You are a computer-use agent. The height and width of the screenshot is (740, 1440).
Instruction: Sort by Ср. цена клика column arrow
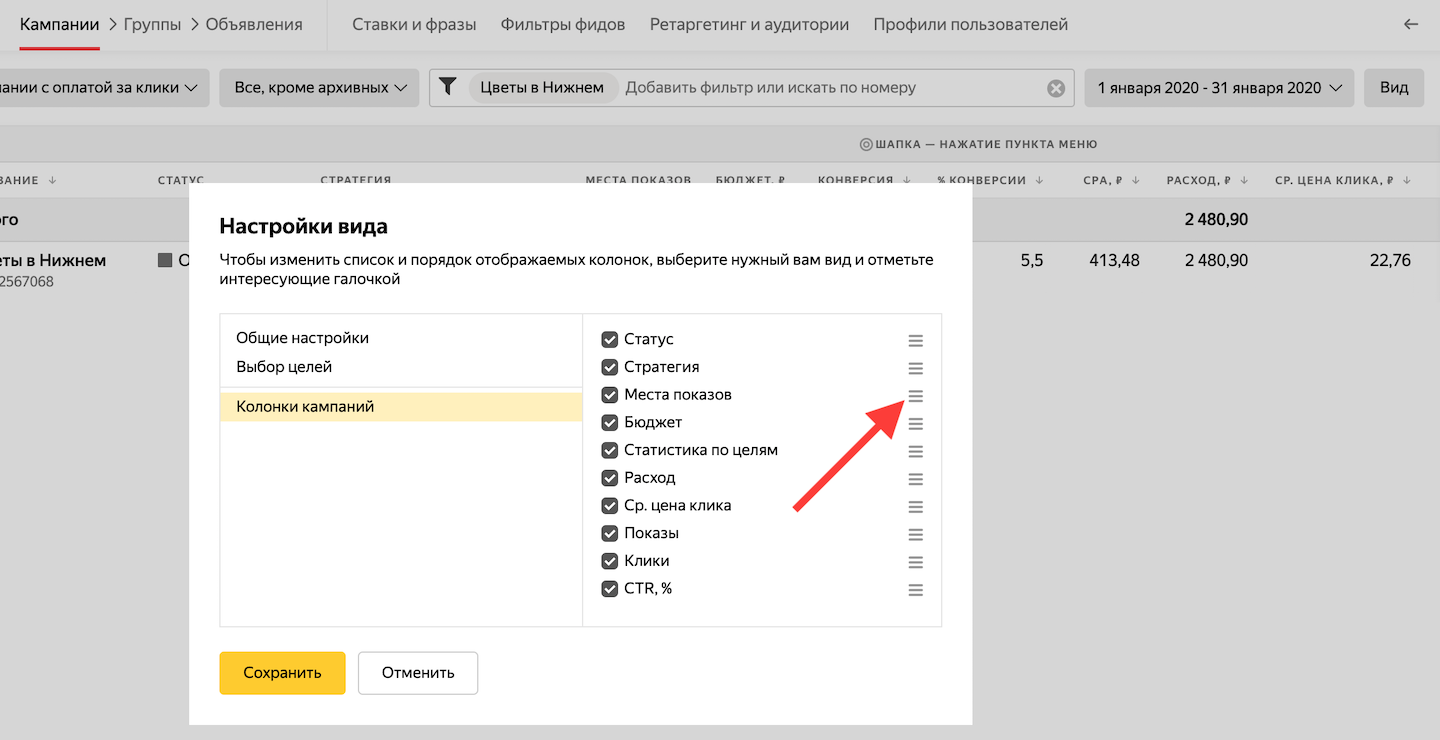pyautogui.click(x=1407, y=180)
